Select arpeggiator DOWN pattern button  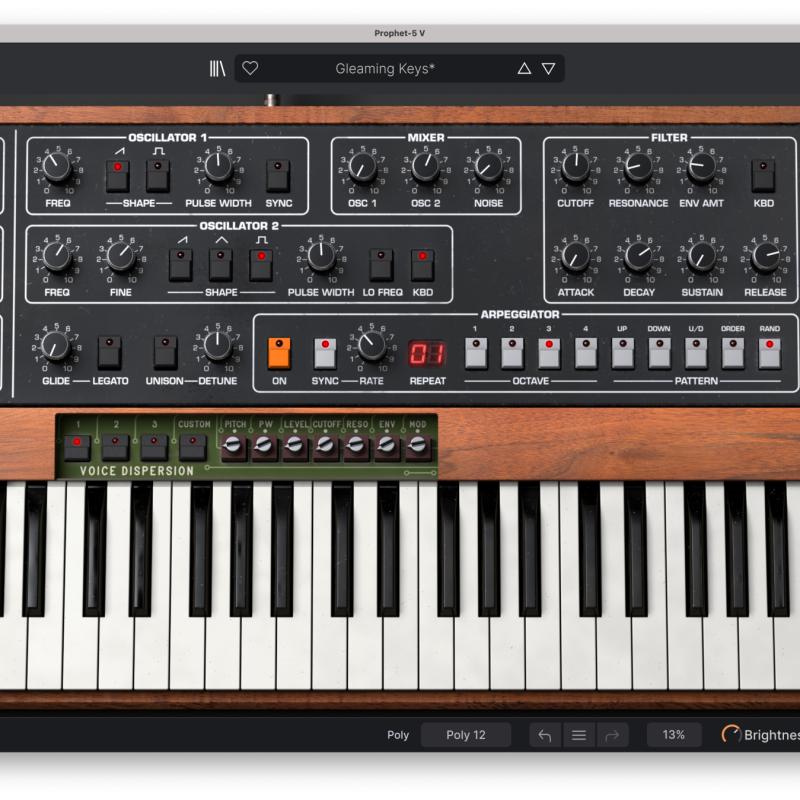[659, 353]
